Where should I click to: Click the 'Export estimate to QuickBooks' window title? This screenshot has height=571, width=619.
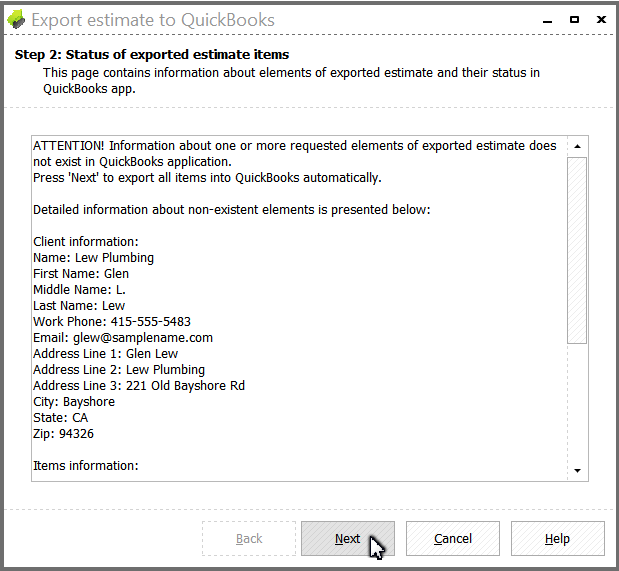point(153,20)
